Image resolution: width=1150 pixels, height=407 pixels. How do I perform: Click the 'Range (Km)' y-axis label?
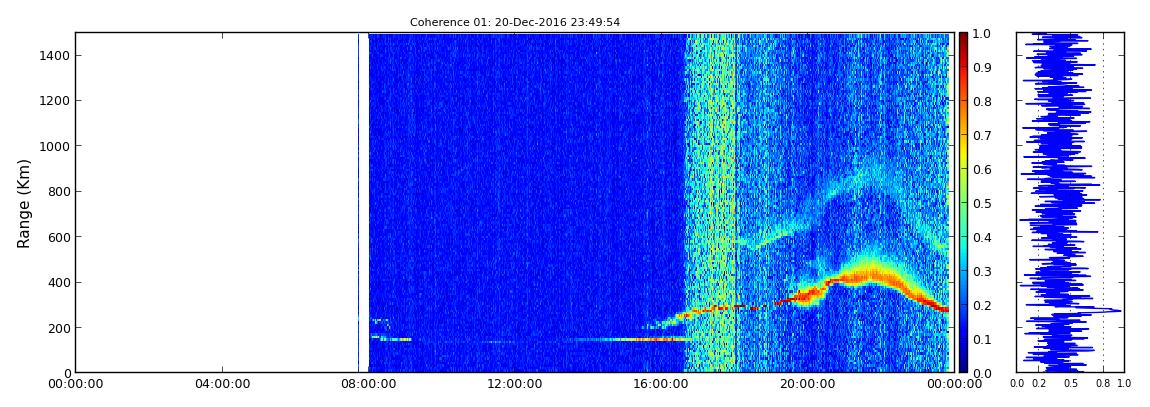pos(23,203)
